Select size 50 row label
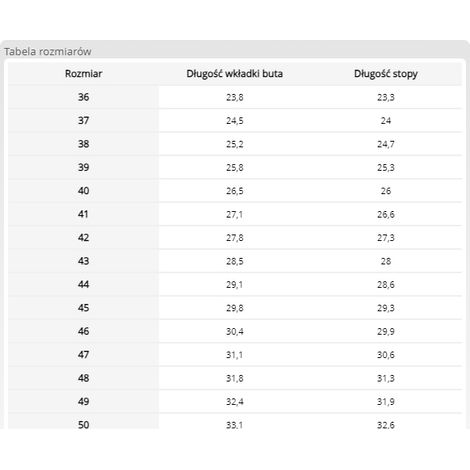The height and width of the screenshot is (470, 470). pos(83,425)
